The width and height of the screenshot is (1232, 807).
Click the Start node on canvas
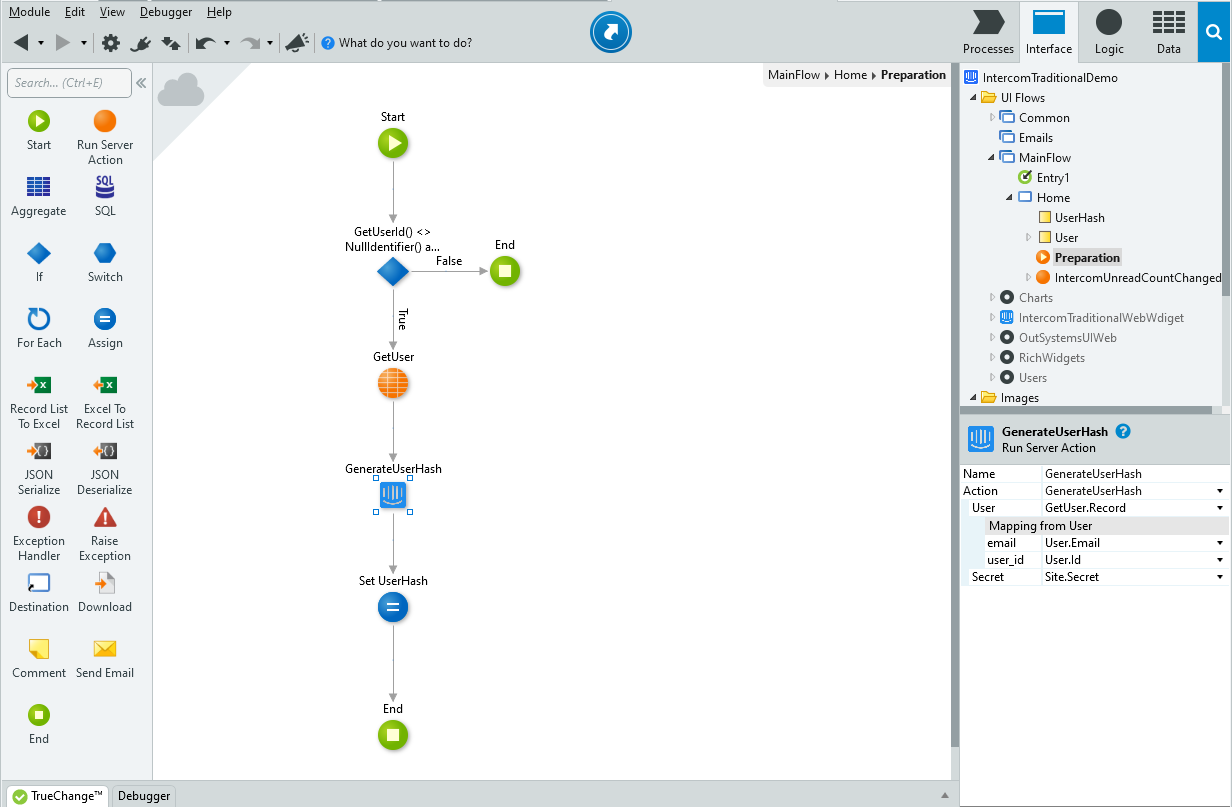(x=393, y=144)
